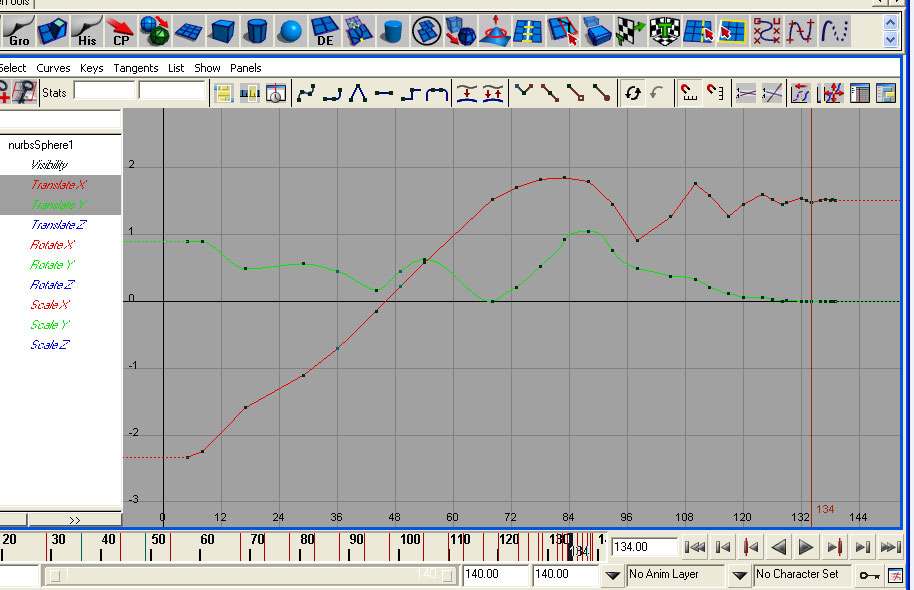914x590 pixels.
Task: Apply flat tangents to keys
Action: (x=384, y=93)
